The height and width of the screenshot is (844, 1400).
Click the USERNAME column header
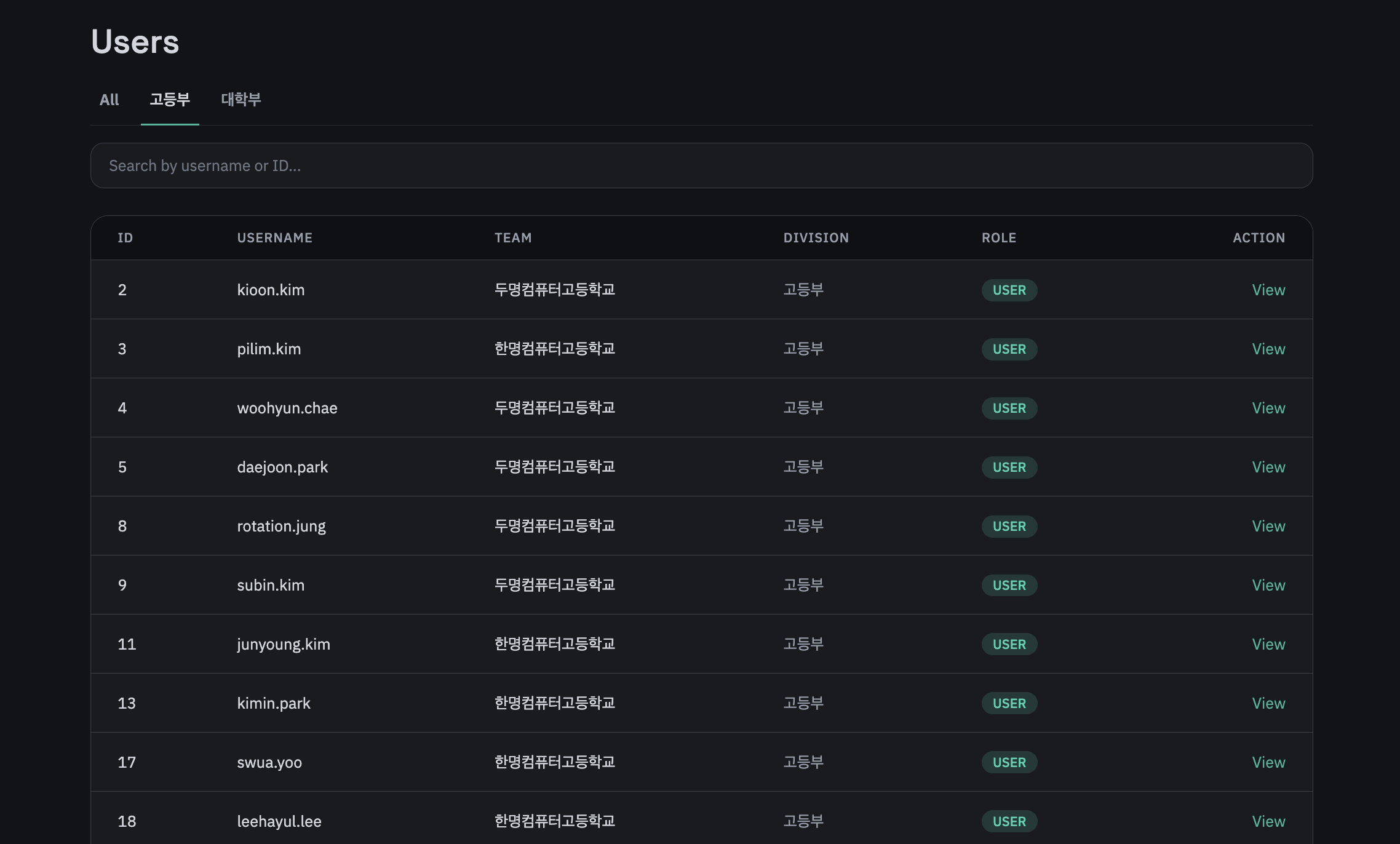(x=274, y=238)
